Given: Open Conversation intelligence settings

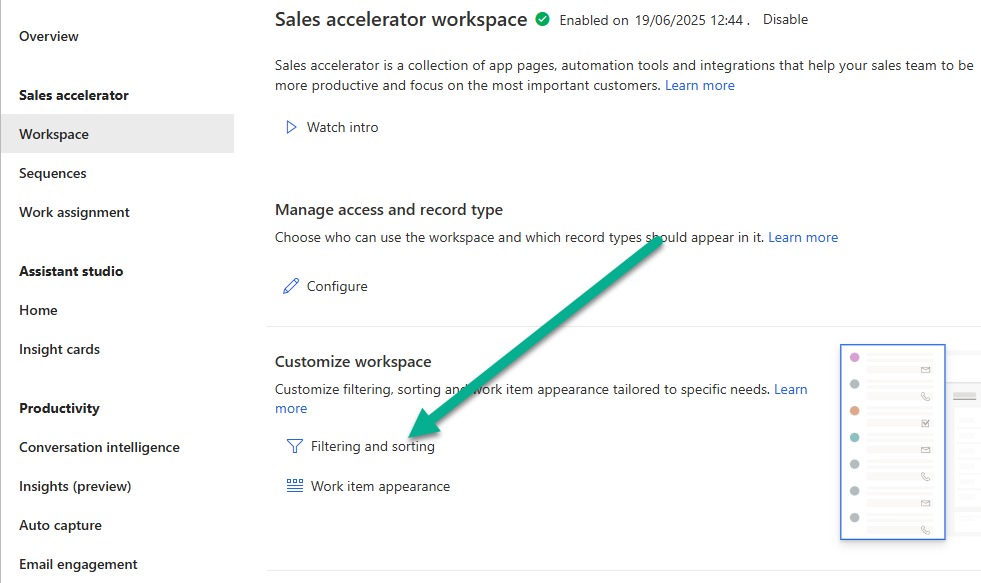Looking at the screenshot, I should coord(99,447).
